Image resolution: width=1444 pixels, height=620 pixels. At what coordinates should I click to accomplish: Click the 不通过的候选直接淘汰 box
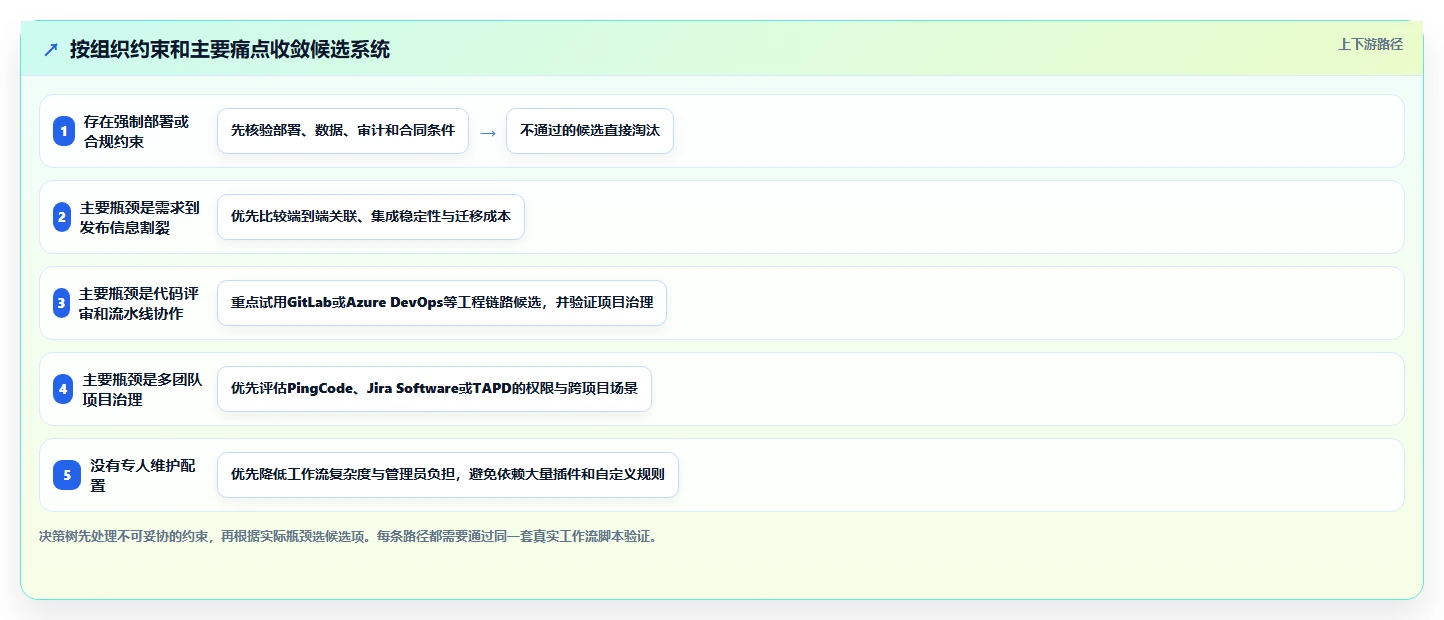[x=590, y=131]
